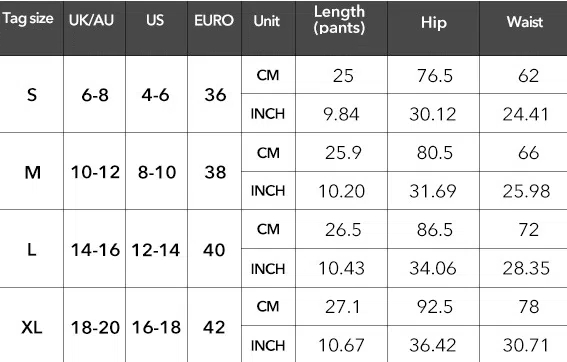
Task: Click hip value 76.5 cell
Action: 433,75
